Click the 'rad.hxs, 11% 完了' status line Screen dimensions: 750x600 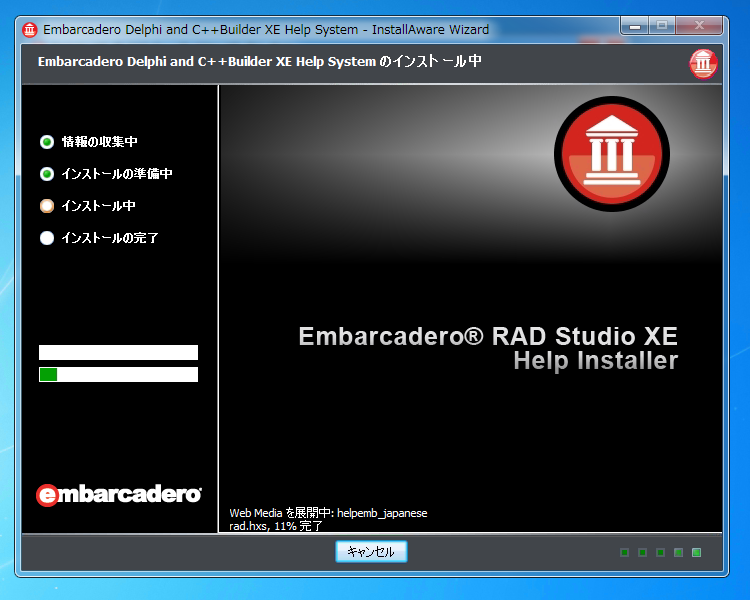(x=276, y=526)
